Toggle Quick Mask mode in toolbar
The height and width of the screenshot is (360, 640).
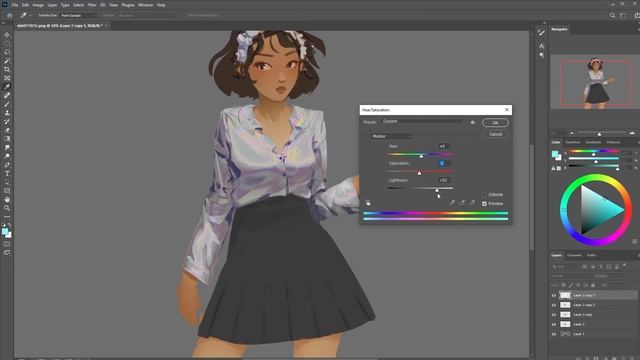(x=7, y=244)
